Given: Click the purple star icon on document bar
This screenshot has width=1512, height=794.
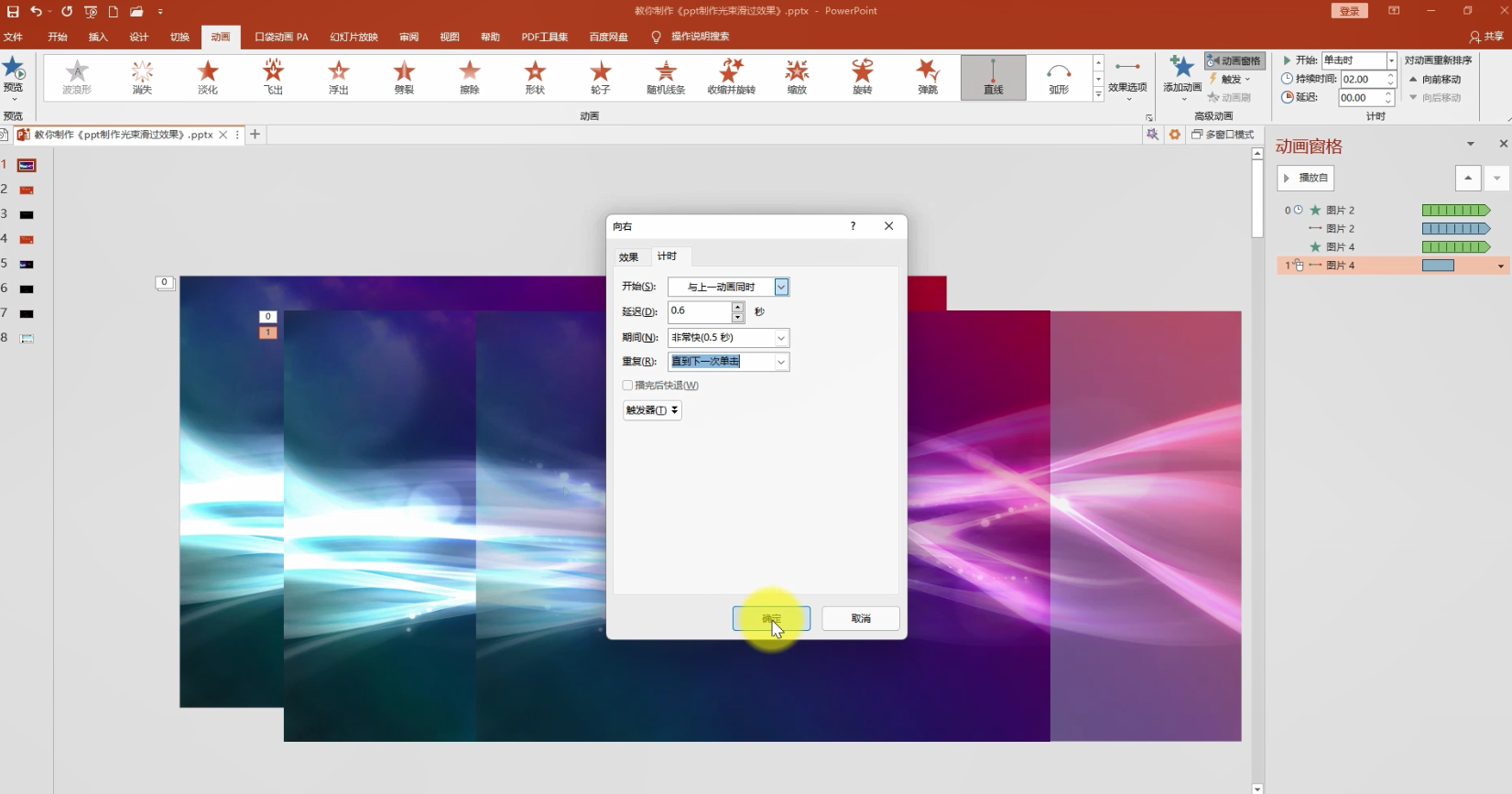Looking at the screenshot, I should coord(1152,135).
